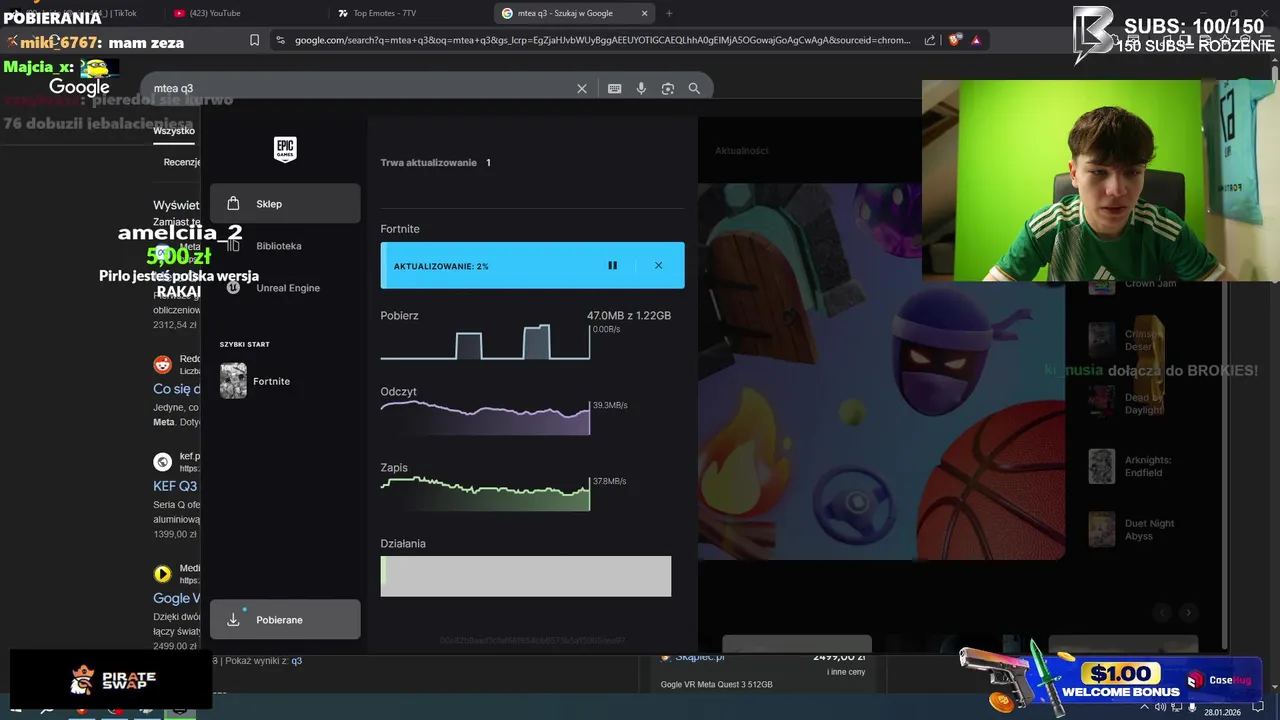The width and height of the screenshot is (1280, 720).
Task: Click the AKTUALIZOWANIE: 2% progress bar
Action: [532, 266]
